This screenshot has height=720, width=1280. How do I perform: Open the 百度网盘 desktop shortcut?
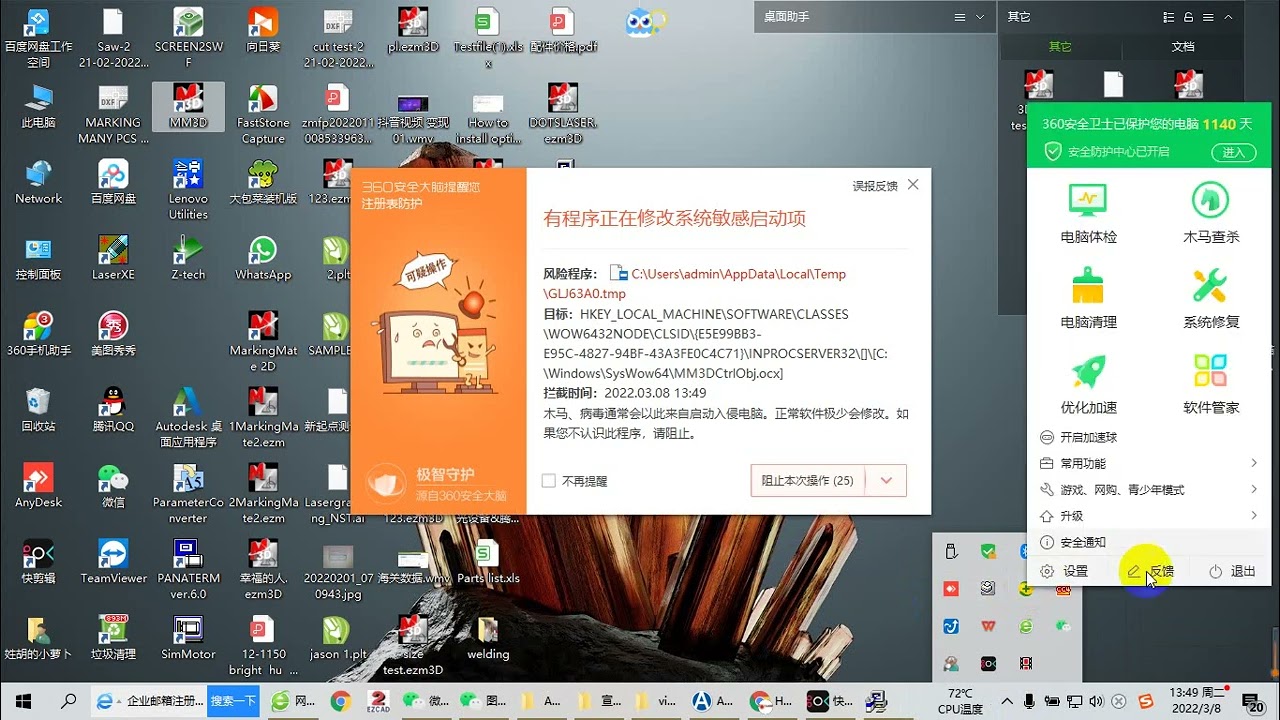(113, 182)
